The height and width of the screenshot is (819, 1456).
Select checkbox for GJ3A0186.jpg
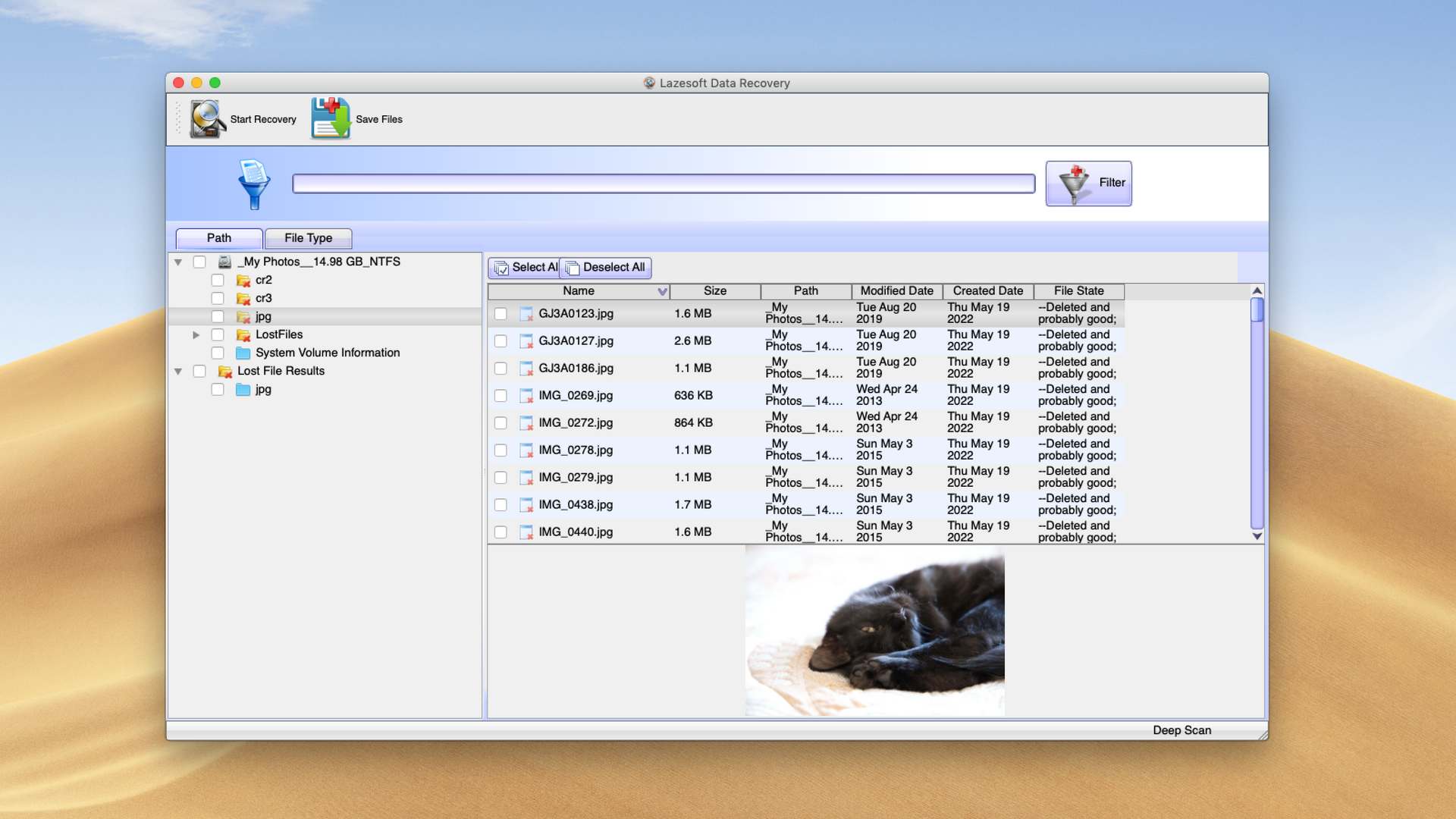click(500, 369)
